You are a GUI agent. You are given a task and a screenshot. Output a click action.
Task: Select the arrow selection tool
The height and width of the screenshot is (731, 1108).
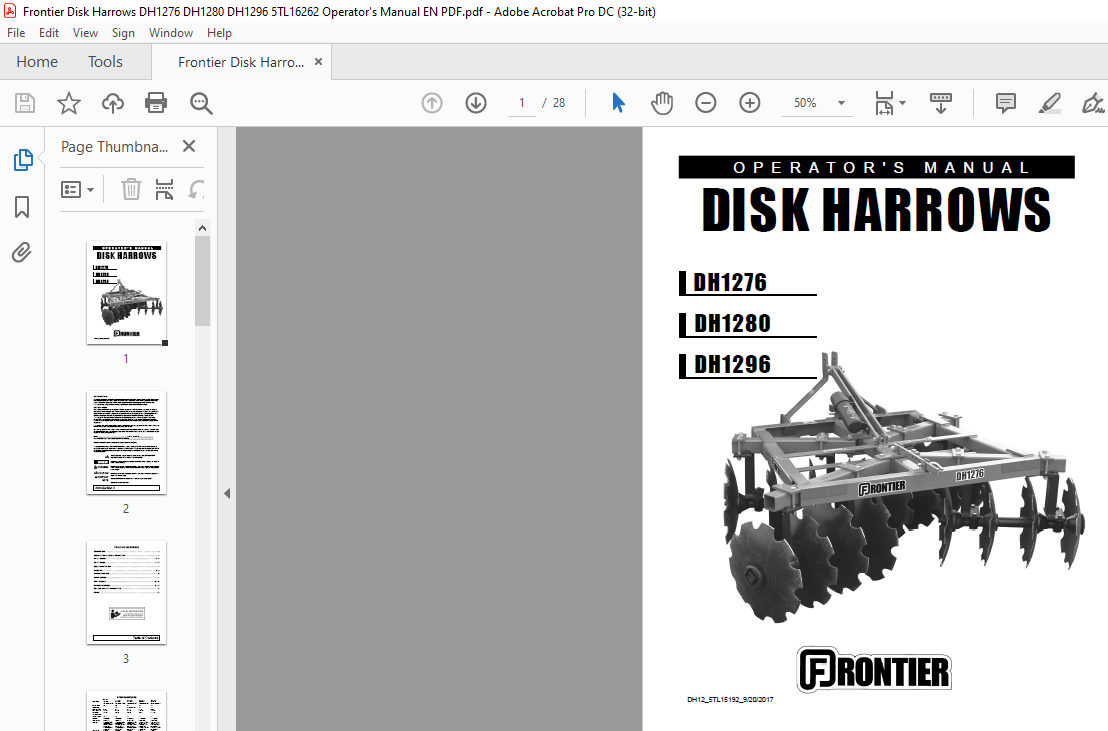coord(618,103)
